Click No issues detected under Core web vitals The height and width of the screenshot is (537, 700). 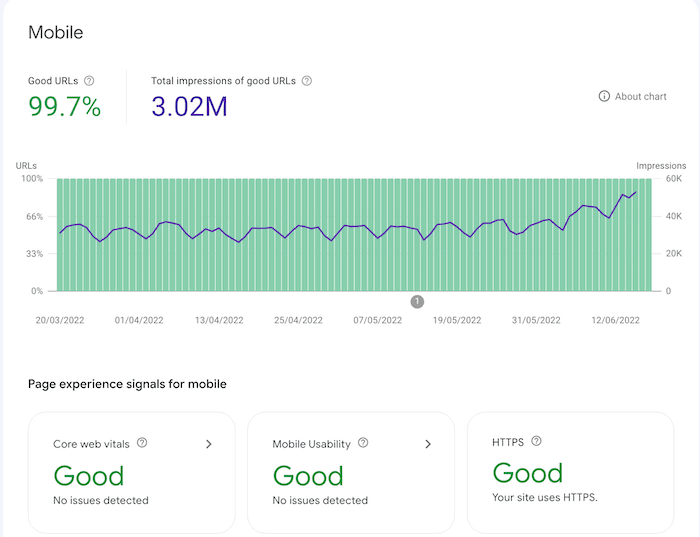pyautogui.click(x=101, y=500)
